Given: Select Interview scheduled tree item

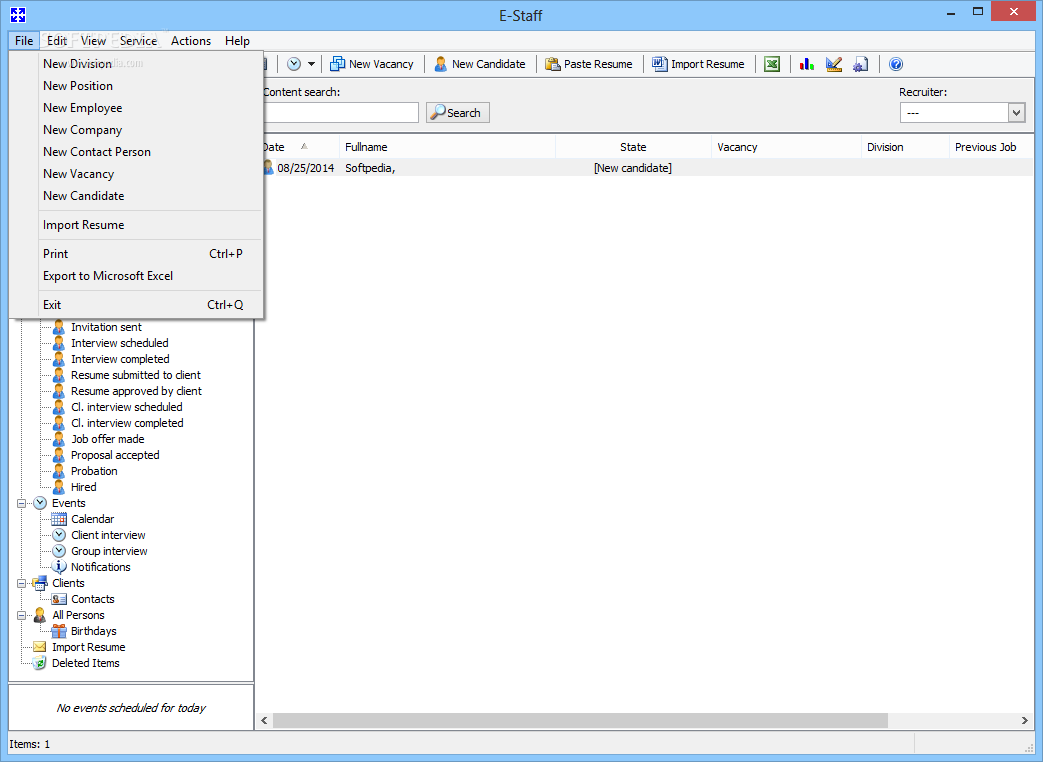Looking at the screenshot, I should [x=120, y=343].
